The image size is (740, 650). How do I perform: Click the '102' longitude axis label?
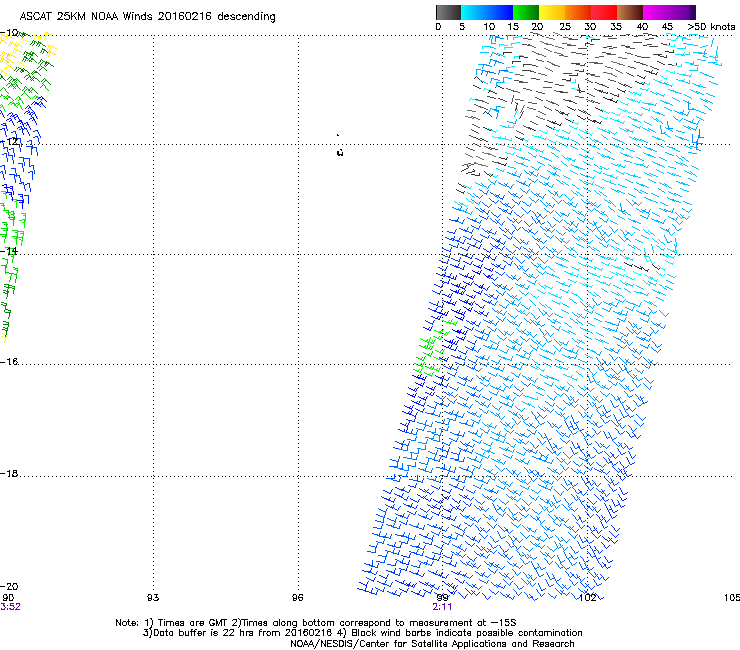(x=588, y=598)
